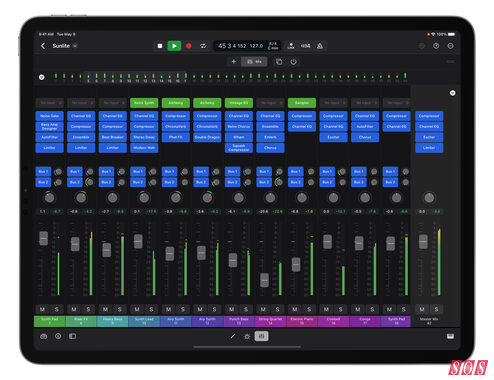Viewport: 494px width, 380px height.
Task: Mute the Heavy Bass channel
Action: point(105,309)
